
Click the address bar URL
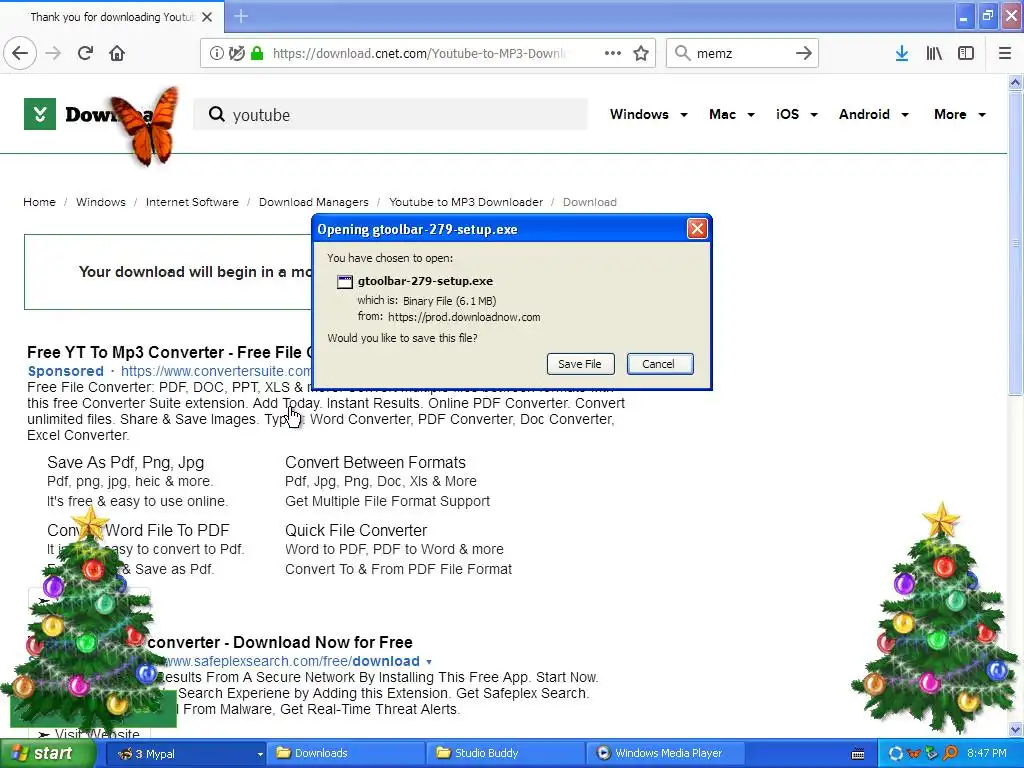(419, 54)
